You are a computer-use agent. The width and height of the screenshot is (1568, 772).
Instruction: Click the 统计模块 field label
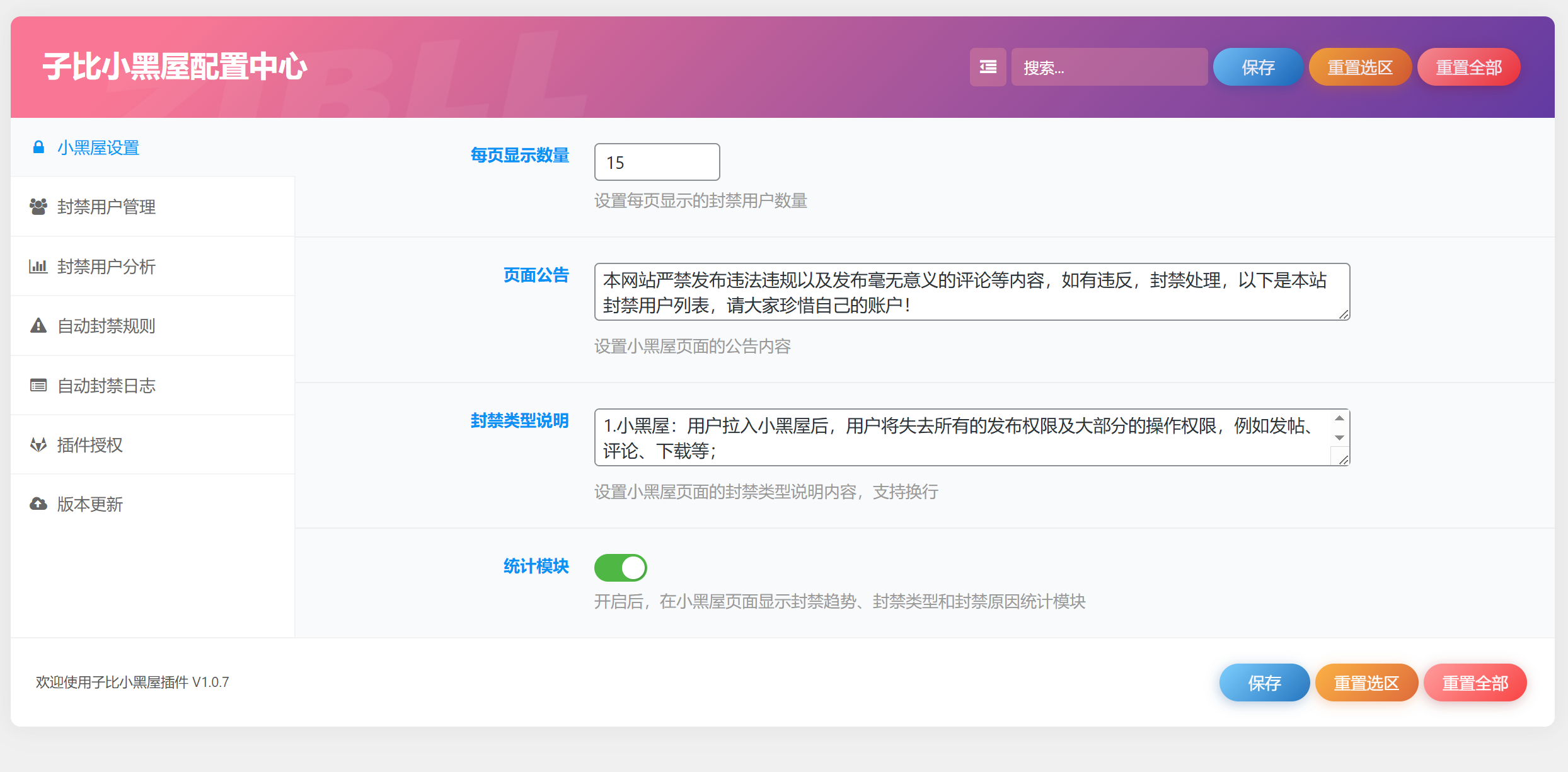(536, 567)
